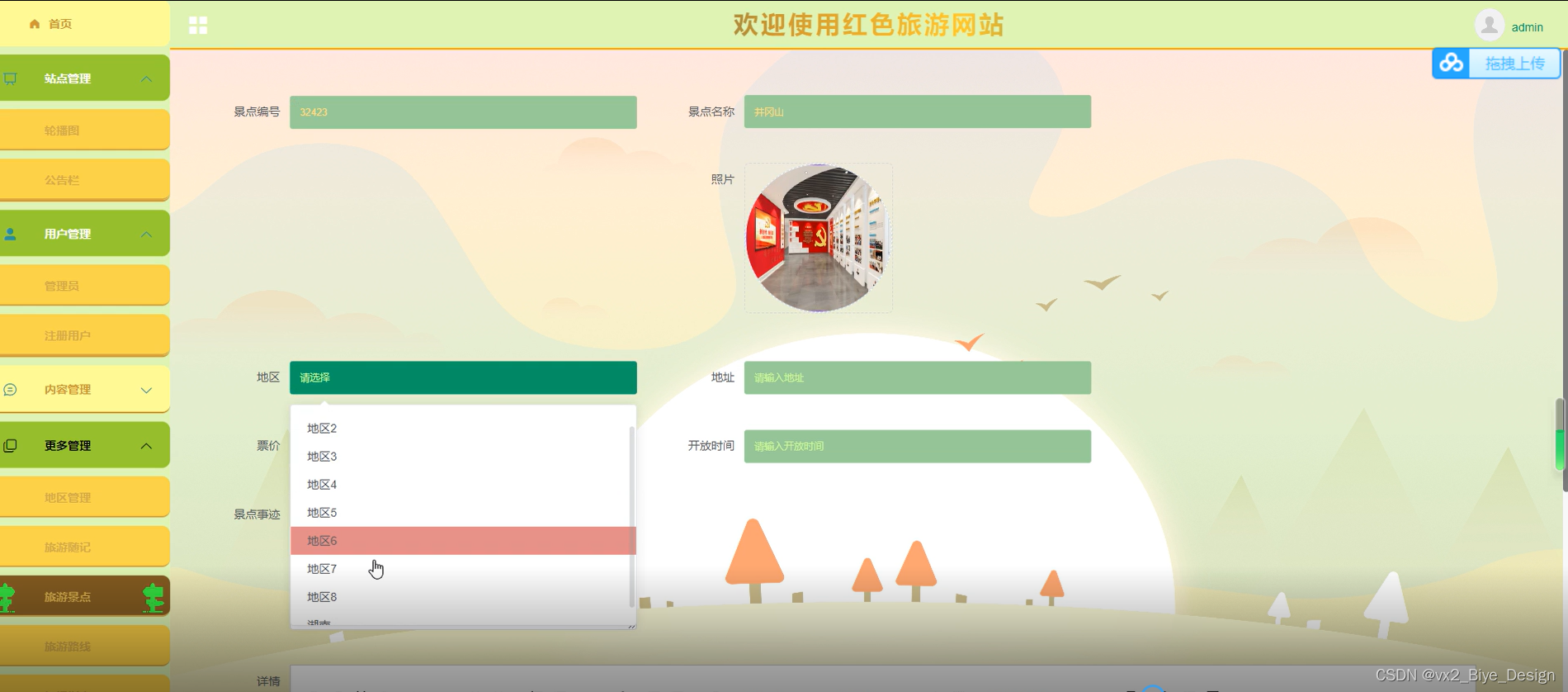The image size is (1568, 692).
Task: Click the 景点名称 input field
Action: point(917,111)
